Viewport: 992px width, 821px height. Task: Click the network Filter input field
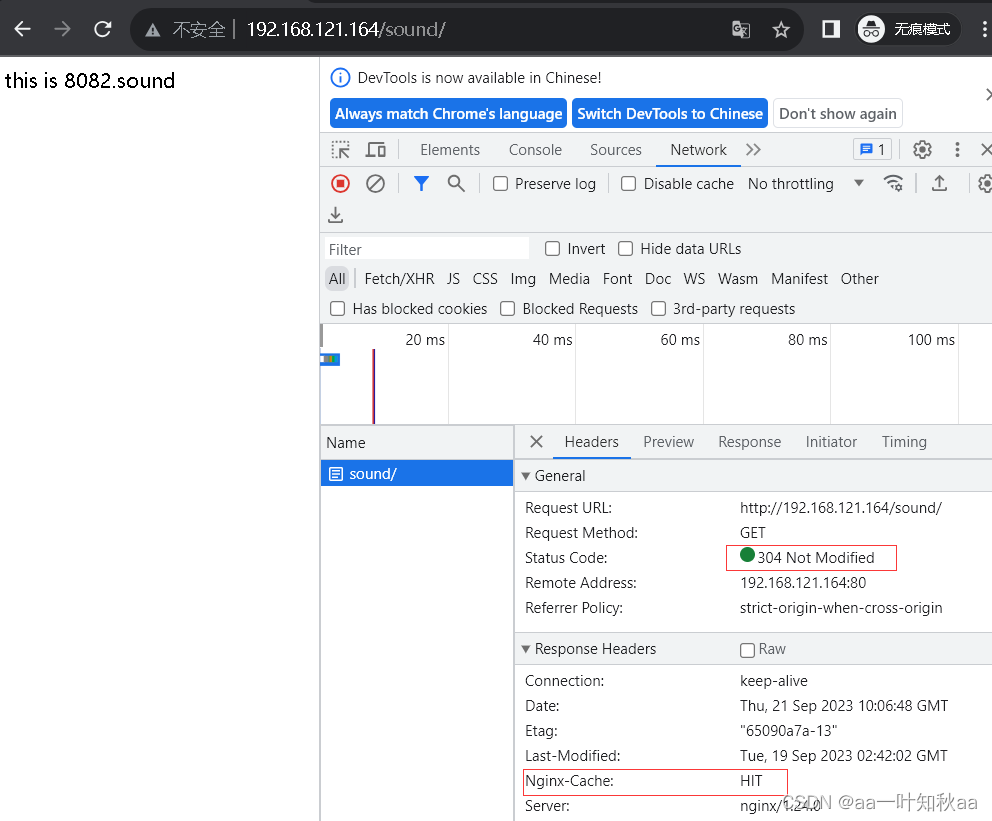click(x=427, y=249)
